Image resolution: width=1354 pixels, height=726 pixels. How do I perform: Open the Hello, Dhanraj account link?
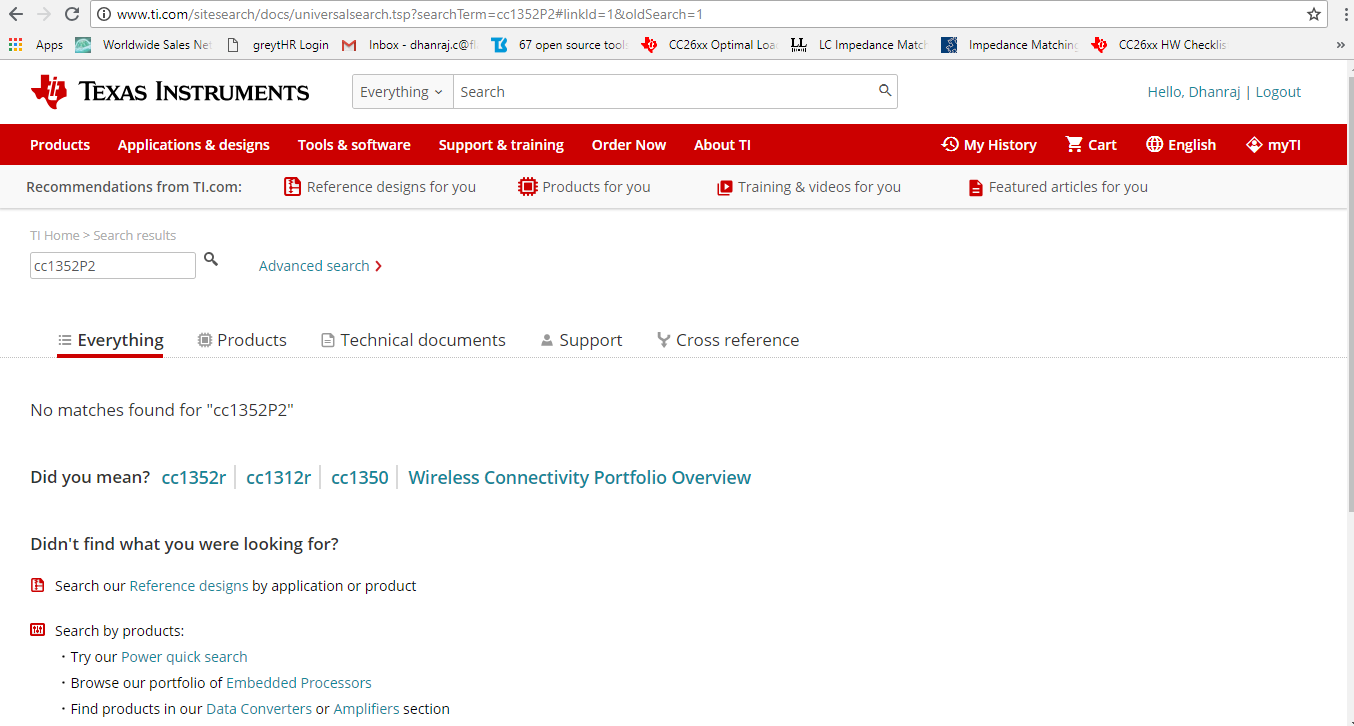pyautogui.click(x=1194, y=92)
